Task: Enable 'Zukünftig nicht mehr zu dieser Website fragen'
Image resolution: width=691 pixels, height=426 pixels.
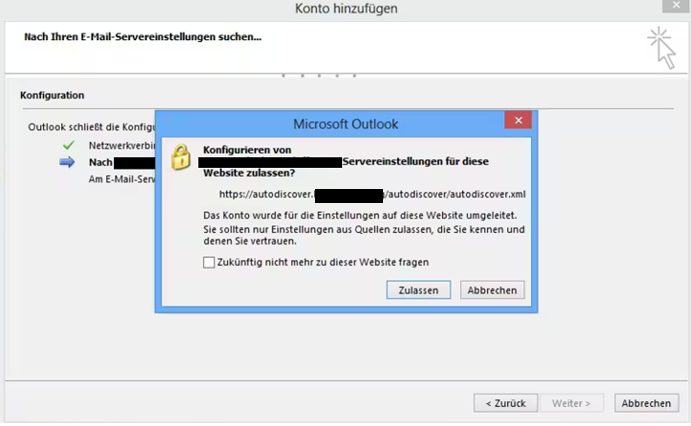Action: [x=209, y=262]
